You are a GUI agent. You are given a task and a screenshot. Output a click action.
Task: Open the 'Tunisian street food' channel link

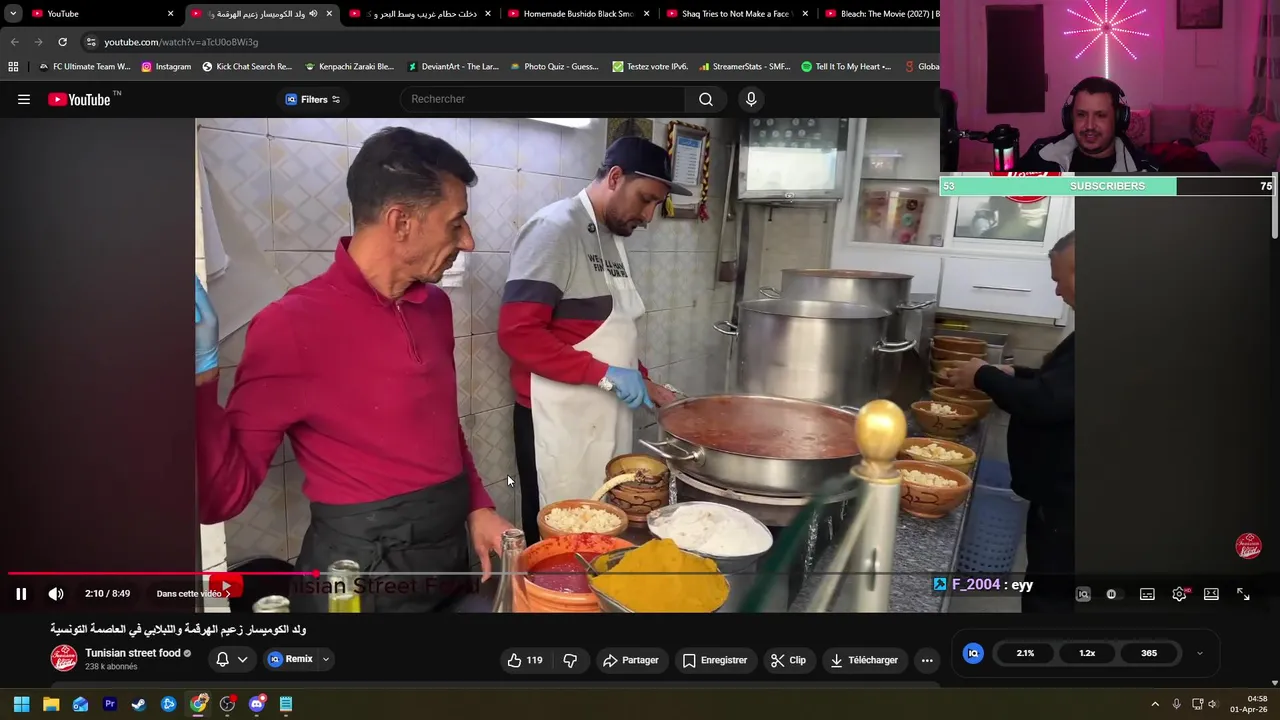click(x=133, y=653)
